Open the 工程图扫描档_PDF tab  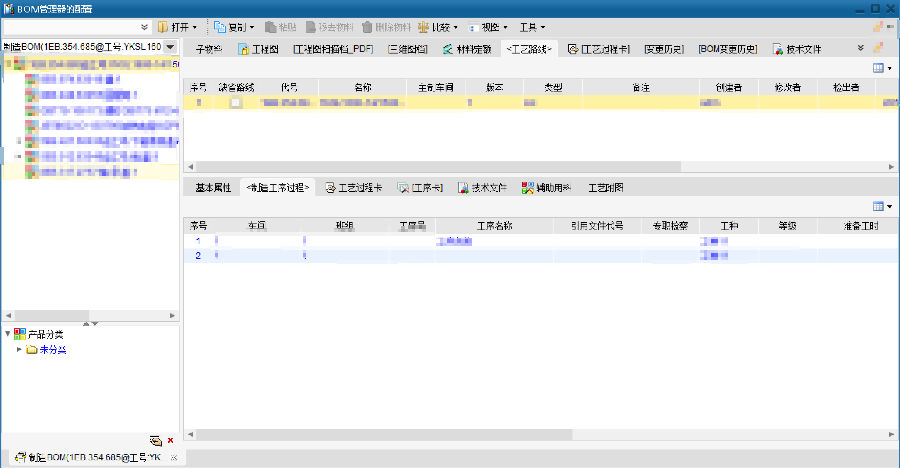333,49
